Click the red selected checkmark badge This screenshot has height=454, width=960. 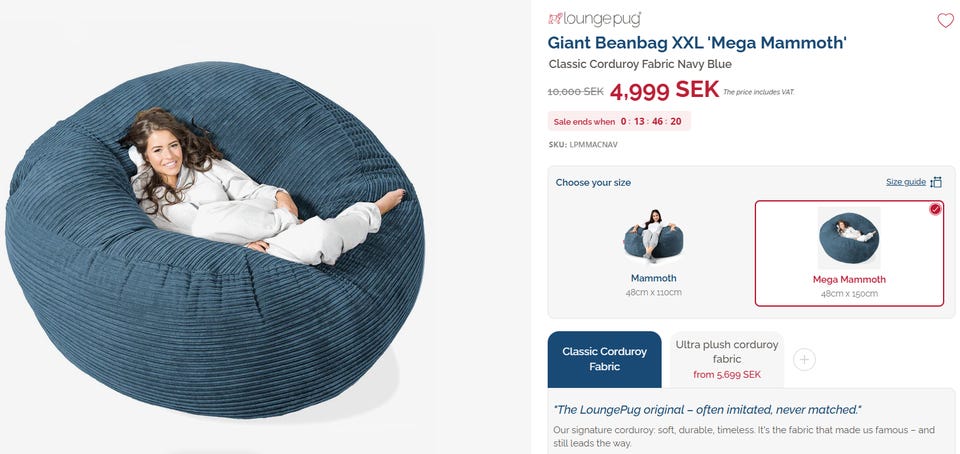tap(935, 209)
